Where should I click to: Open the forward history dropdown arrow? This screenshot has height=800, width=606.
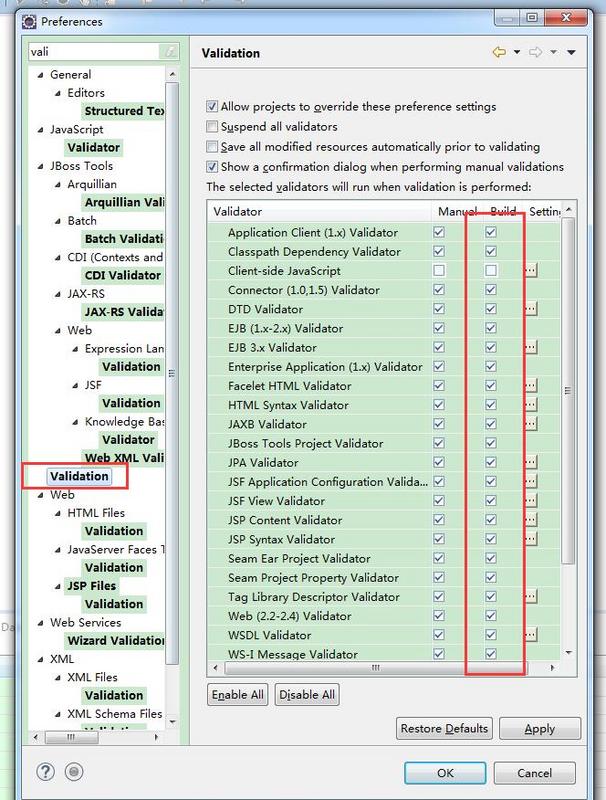coord(553,52)
